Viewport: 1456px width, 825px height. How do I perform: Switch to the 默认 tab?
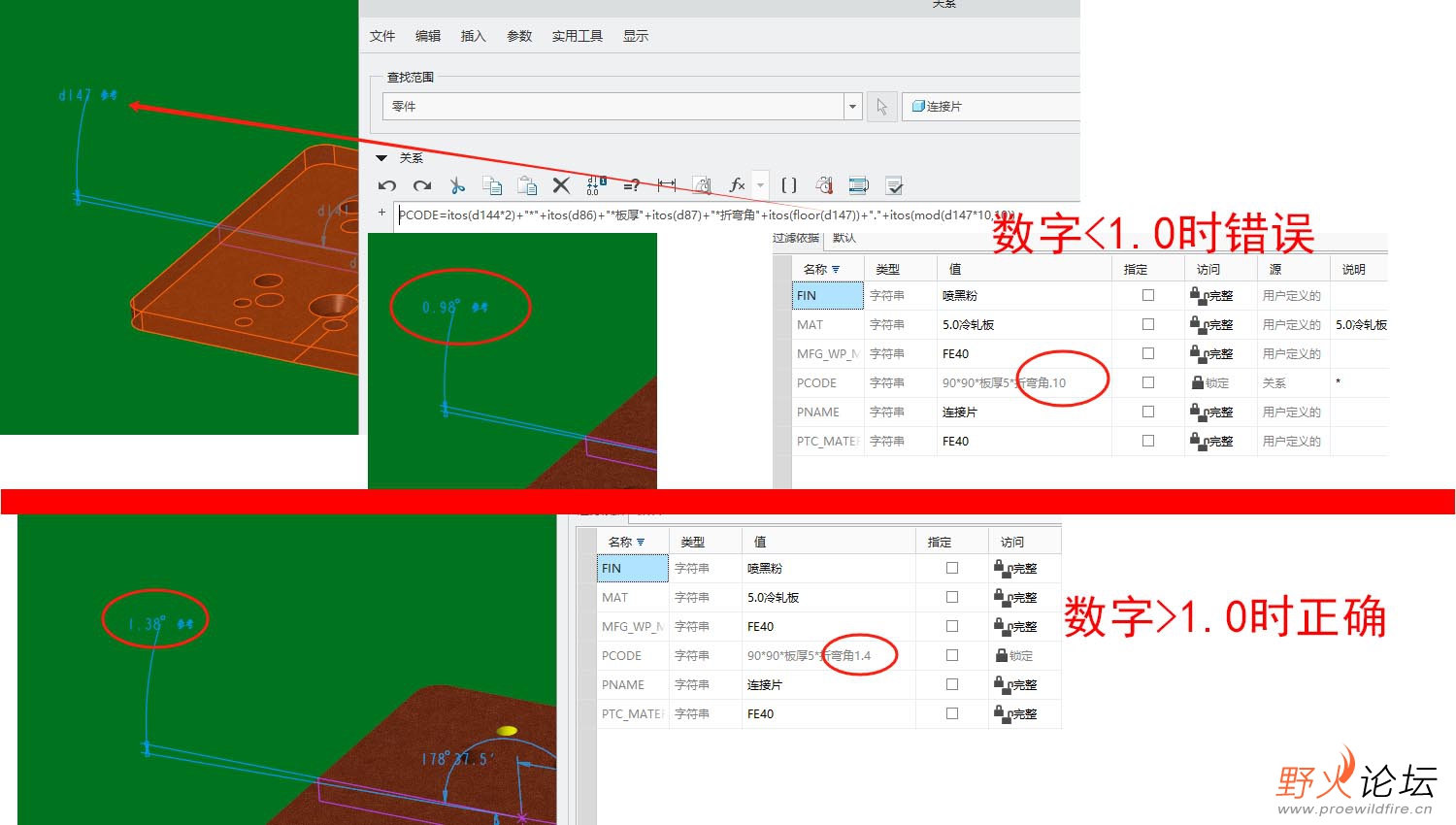(x=844, y=239)
